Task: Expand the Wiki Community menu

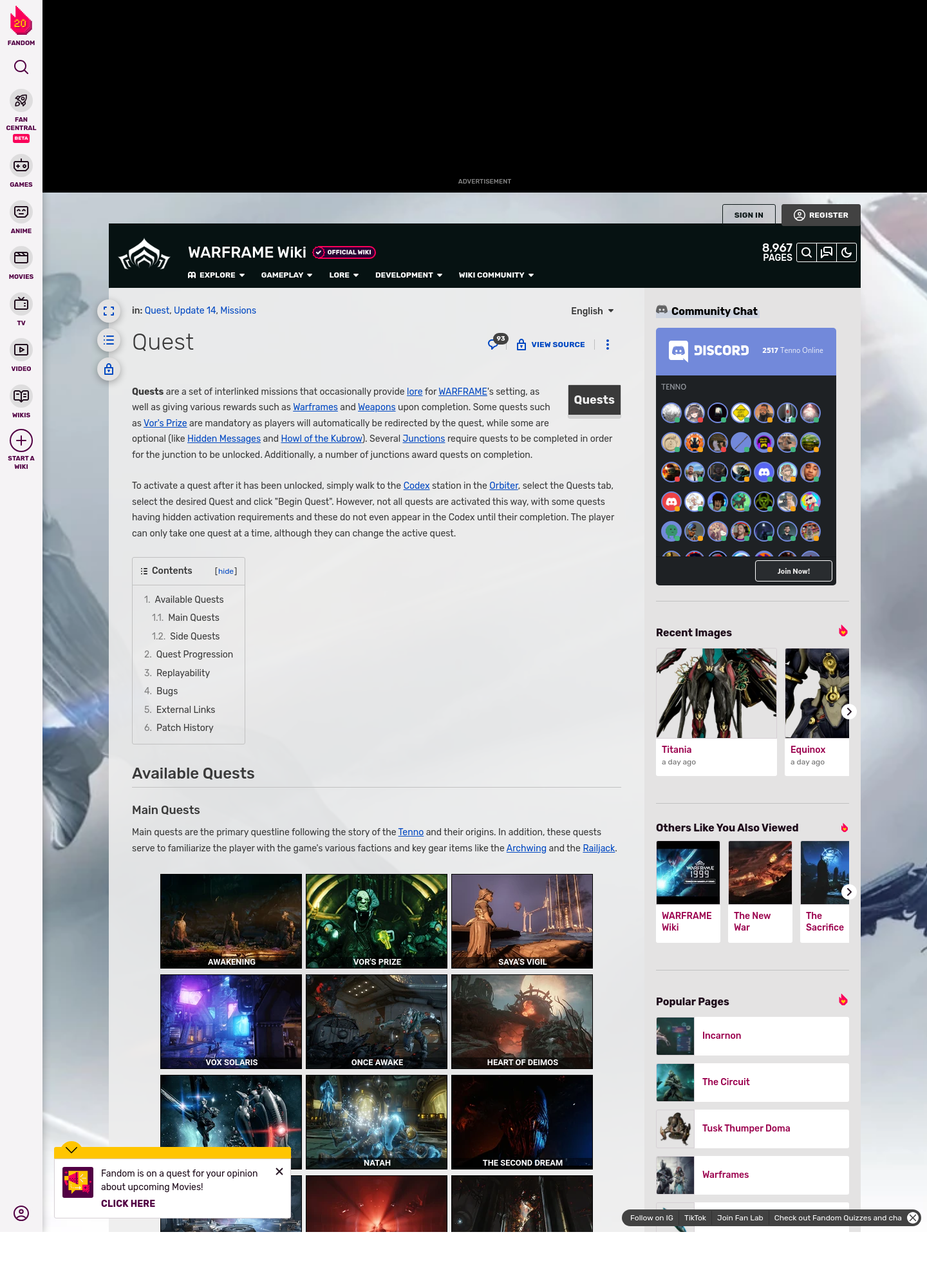Action: point(496,275)
